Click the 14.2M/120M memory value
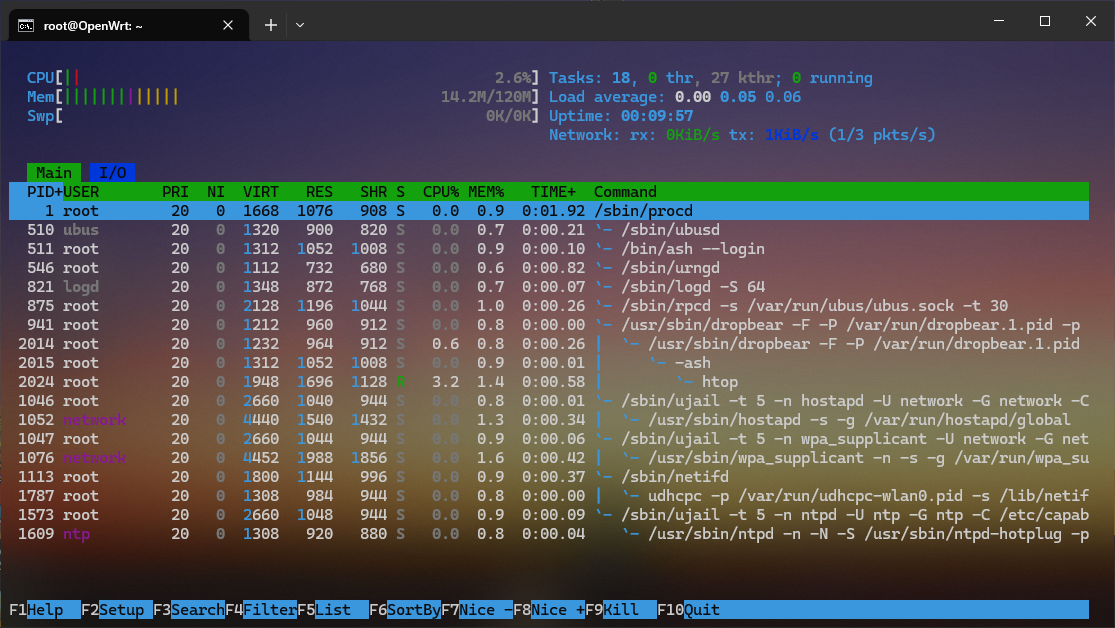This screenshot has width=1115, height=628. [486, 97]
